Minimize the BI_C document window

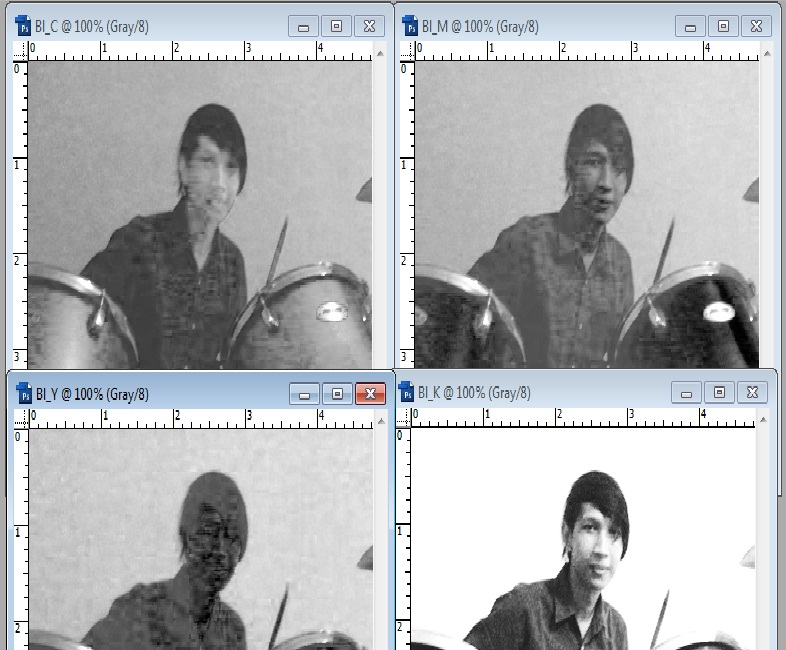click(303, 27)
